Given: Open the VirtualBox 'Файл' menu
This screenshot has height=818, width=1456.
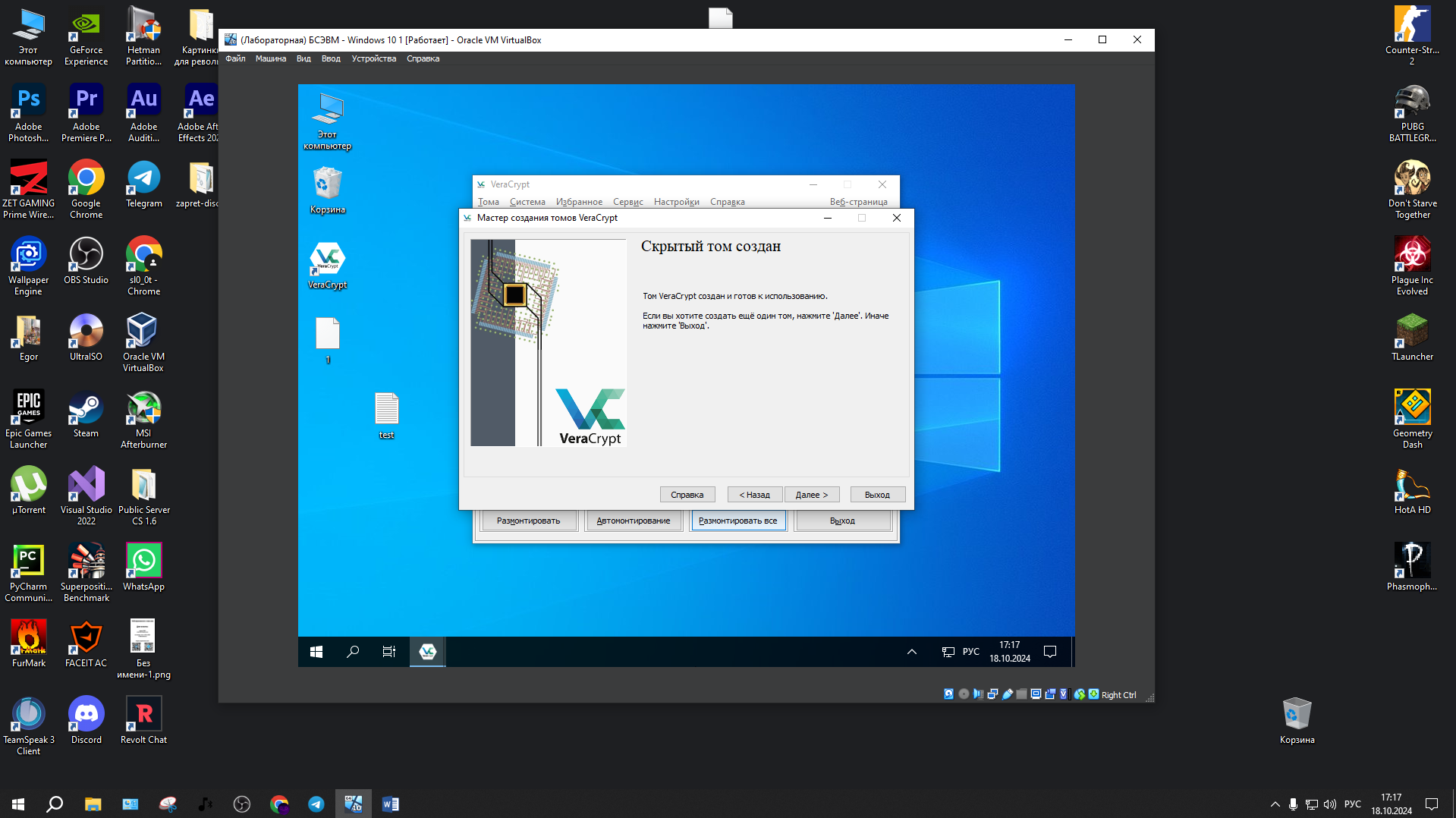Looking at the screenshot, I should click(235, 58).
